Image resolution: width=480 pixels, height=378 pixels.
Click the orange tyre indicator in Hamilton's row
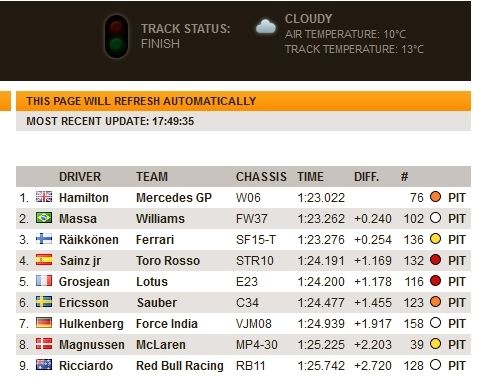pyautogui.click(x=435, y=197)
